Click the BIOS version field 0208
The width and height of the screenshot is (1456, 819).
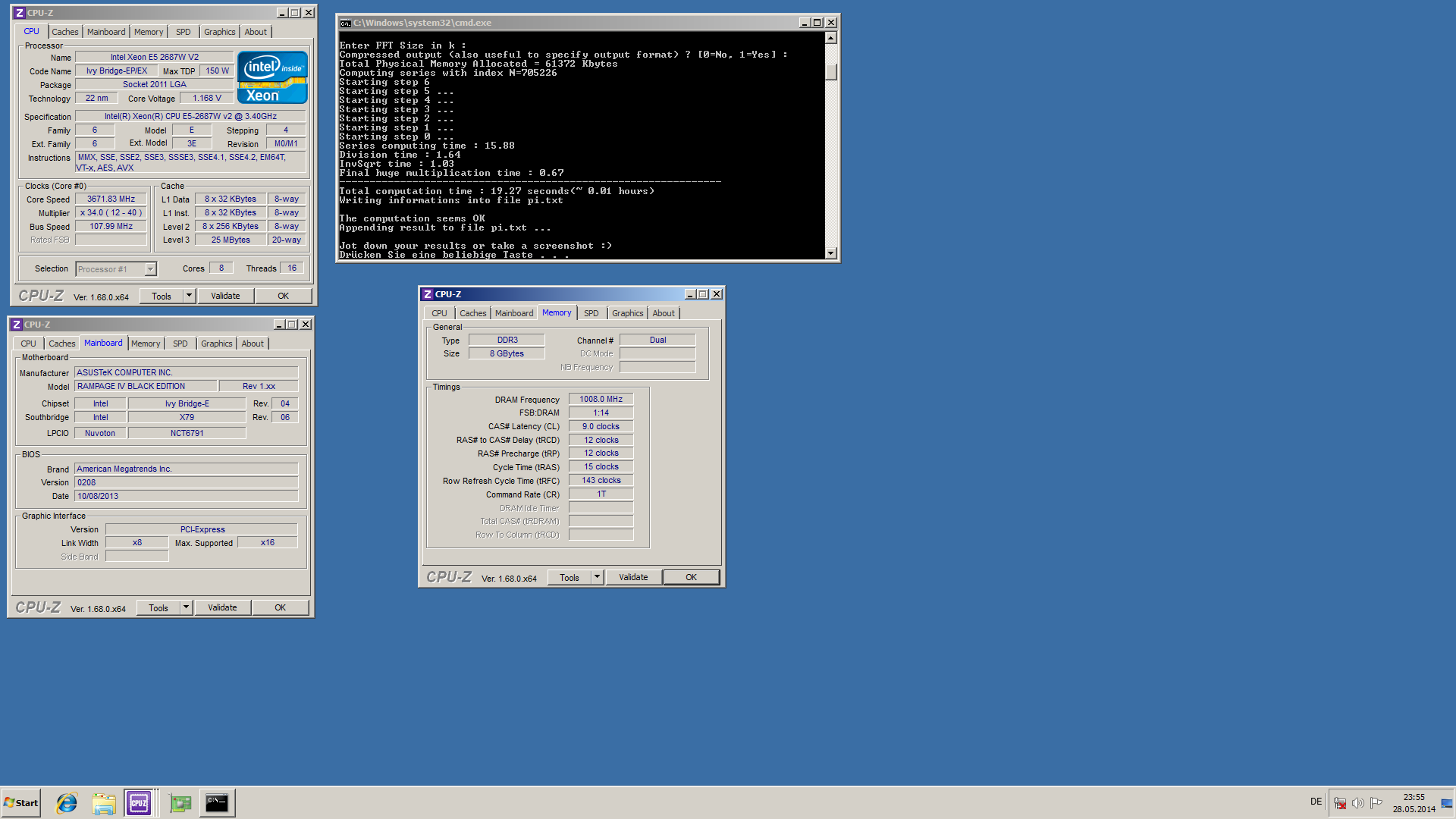pos(187,482)
